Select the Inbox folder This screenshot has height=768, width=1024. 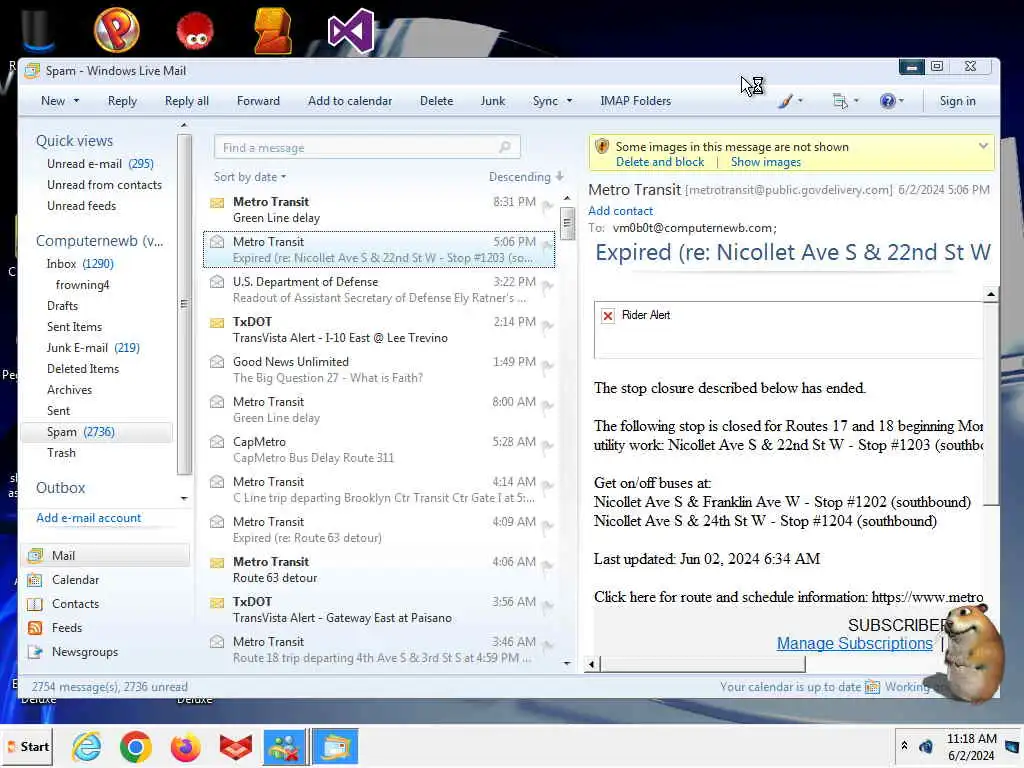[80, 264]
